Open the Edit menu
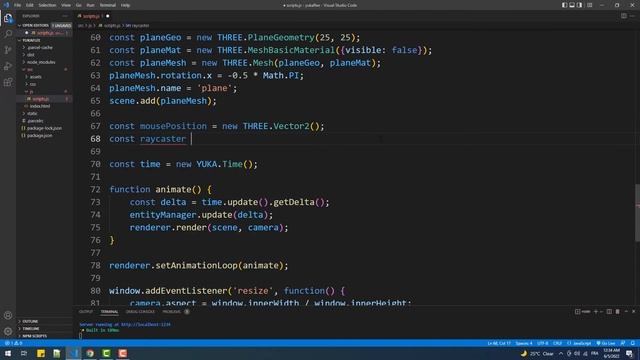 coord(30,5)
